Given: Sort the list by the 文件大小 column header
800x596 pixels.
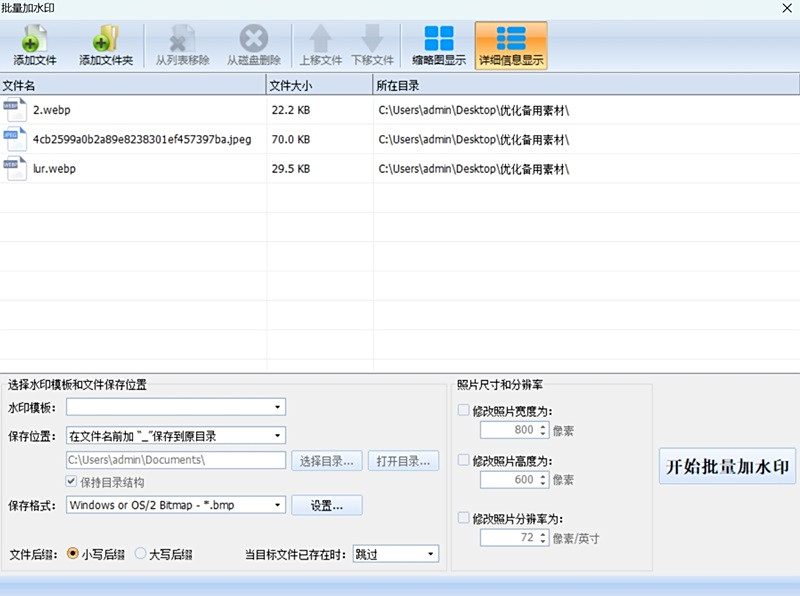Looking at the screenshot, I should [x=319, y=85].
